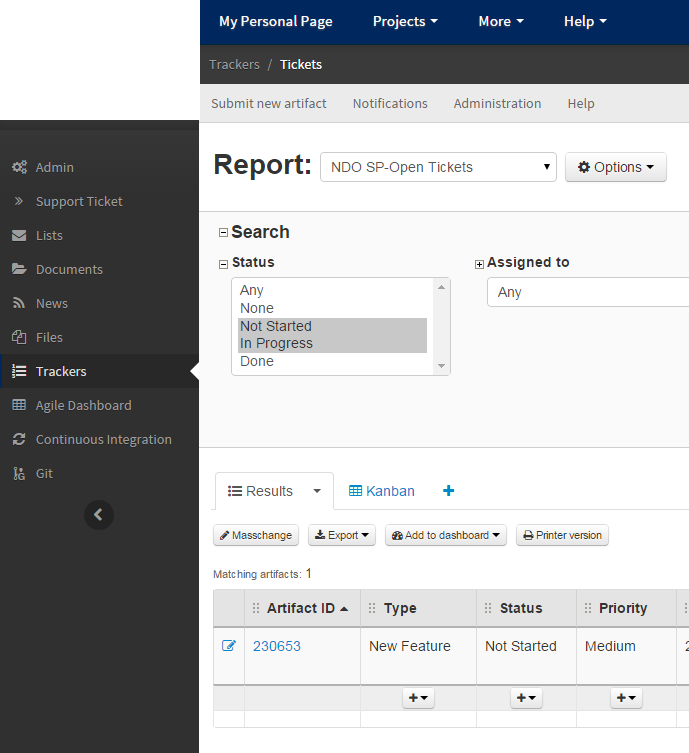The width and height of the screenshot is (689, 753).
Task: Collapse the Status criteria toggle
Action: 223,264
